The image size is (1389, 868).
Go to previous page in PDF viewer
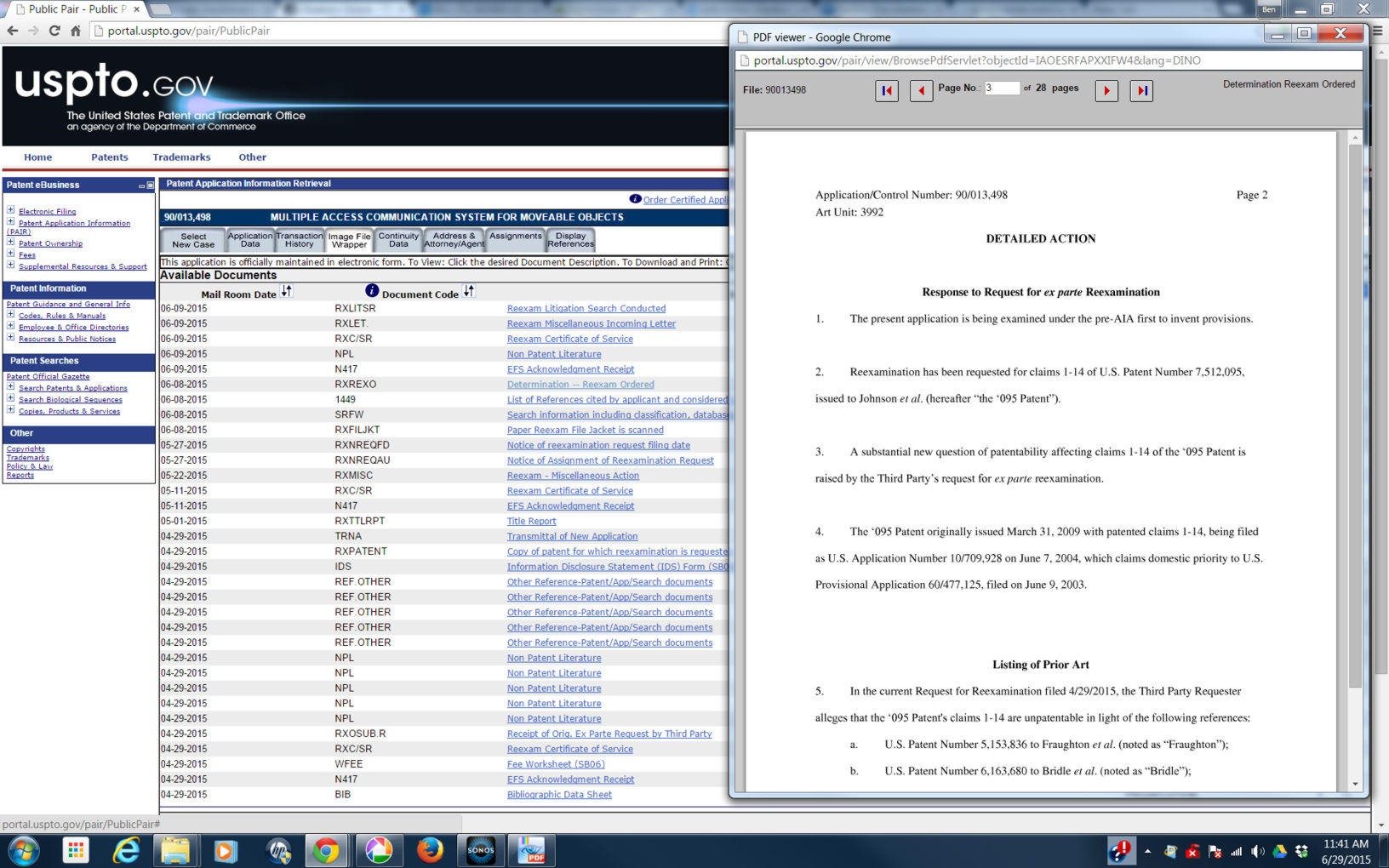[x=922, y=90]
